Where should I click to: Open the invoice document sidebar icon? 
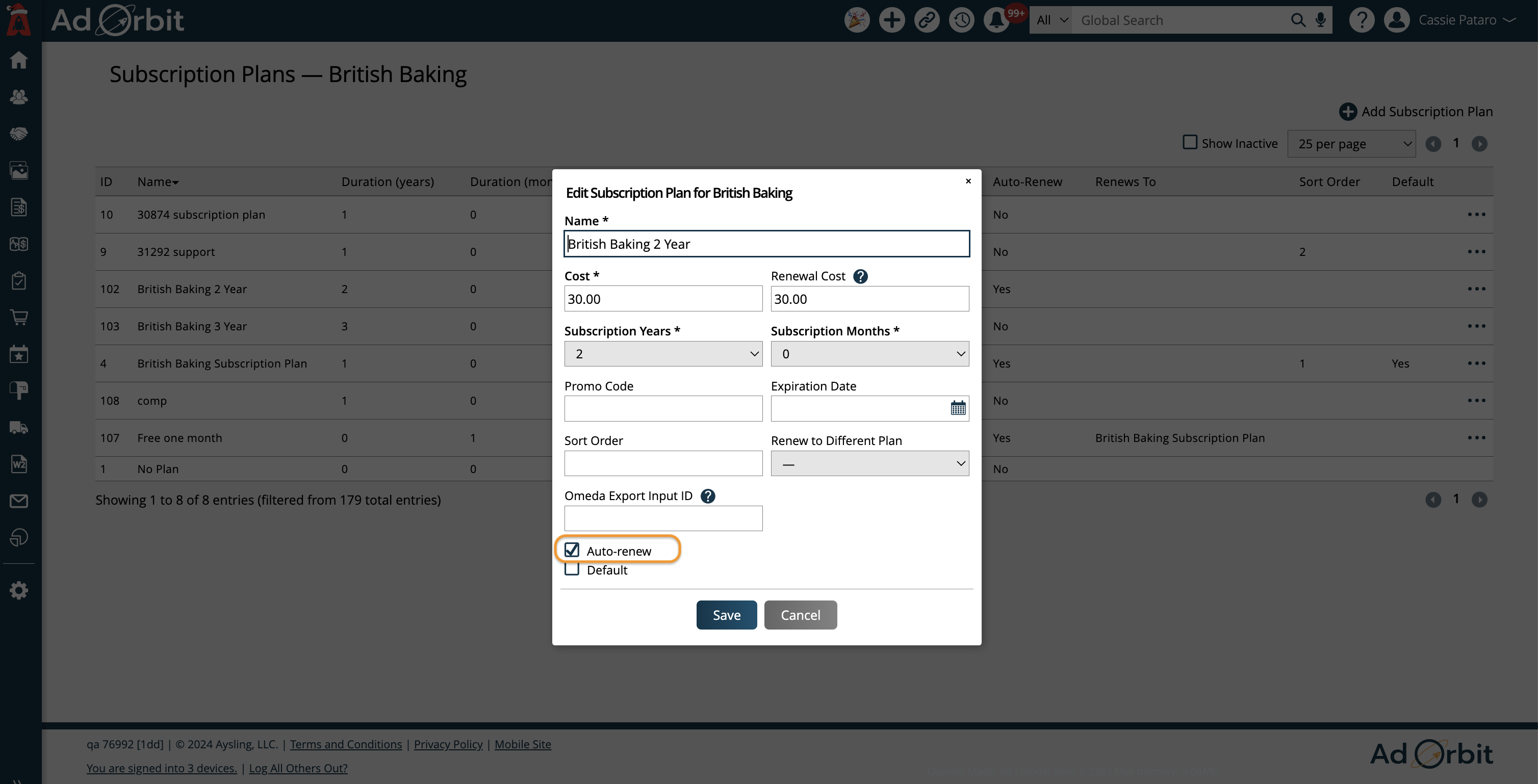18,207
